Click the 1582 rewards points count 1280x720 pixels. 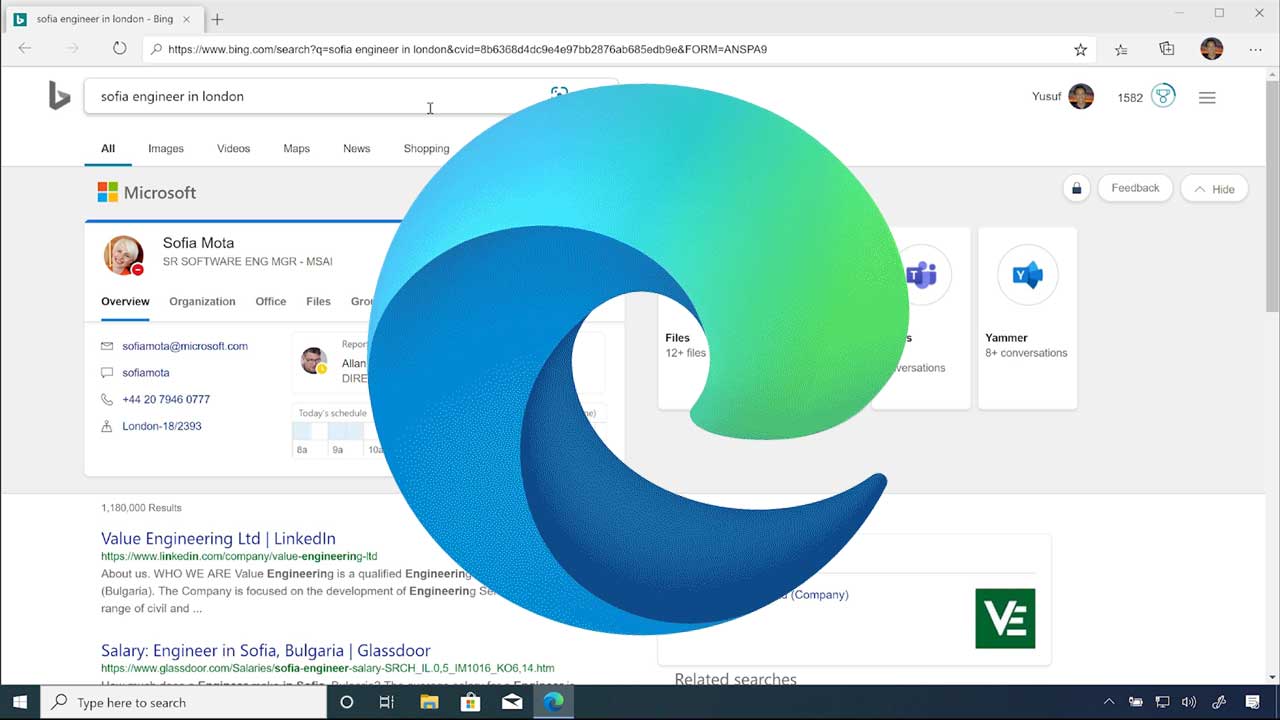point(1130,98)
